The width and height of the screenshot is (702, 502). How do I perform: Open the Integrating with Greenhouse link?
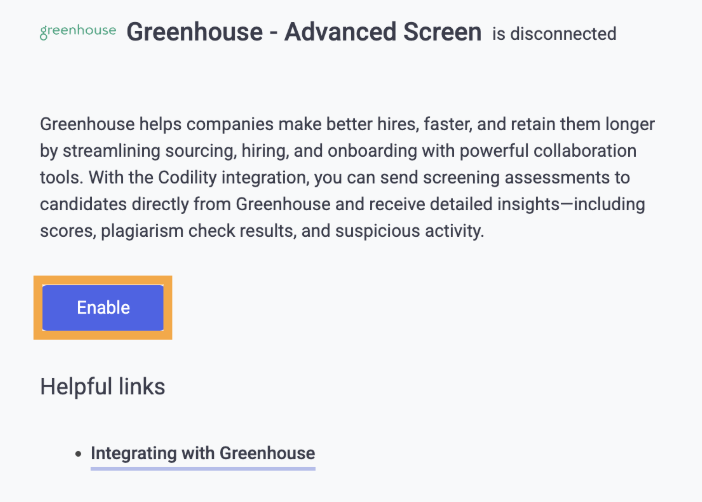coord(203,453)
